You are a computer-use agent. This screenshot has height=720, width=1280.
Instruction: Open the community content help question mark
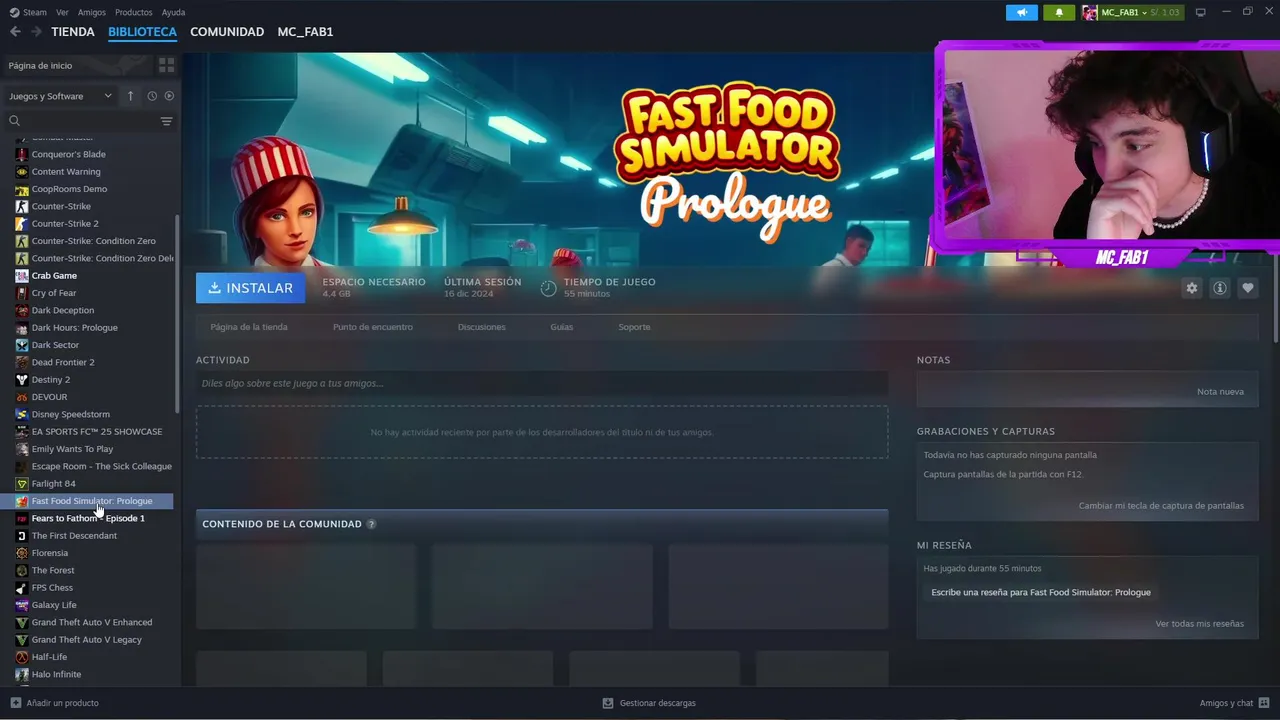tap(371, 524)
